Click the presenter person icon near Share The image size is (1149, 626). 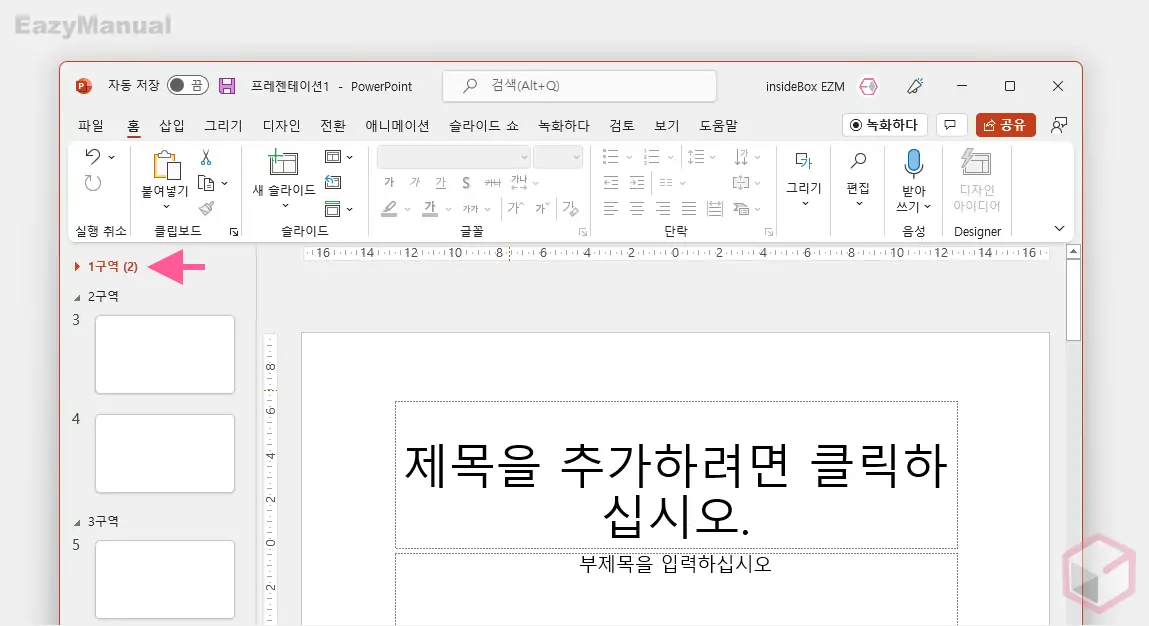[1058, 125]
